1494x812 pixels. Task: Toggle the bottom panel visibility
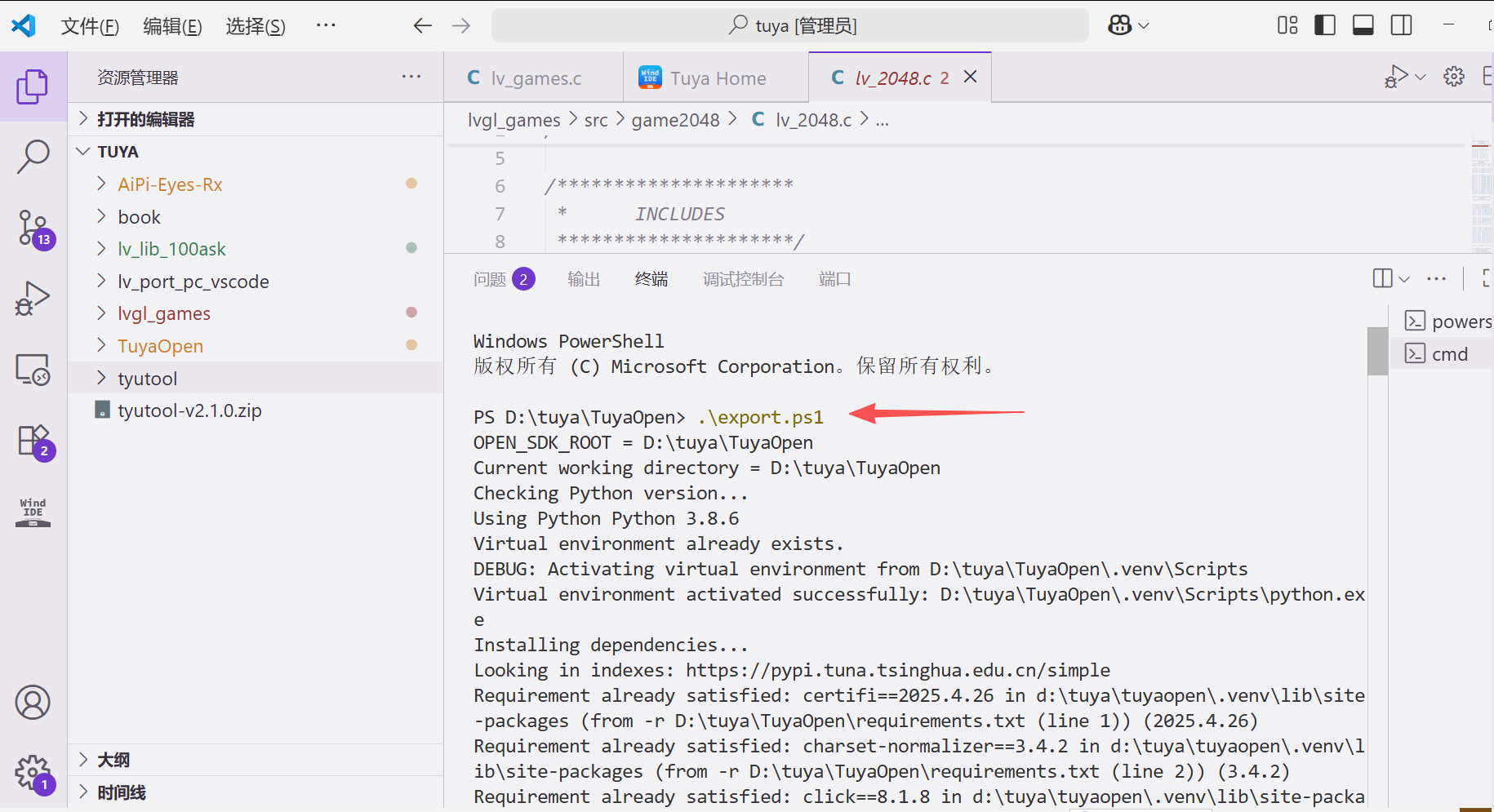point(1363,25)
